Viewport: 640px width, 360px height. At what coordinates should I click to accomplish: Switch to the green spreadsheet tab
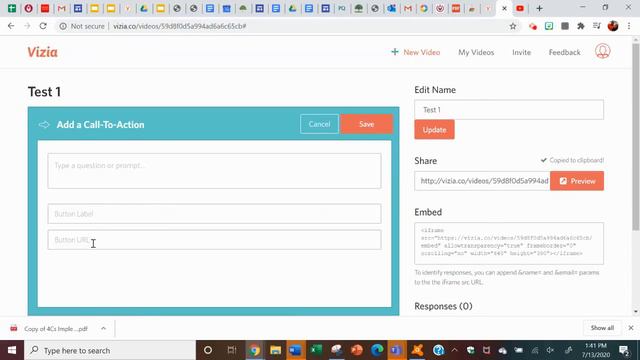coord(12,8)
